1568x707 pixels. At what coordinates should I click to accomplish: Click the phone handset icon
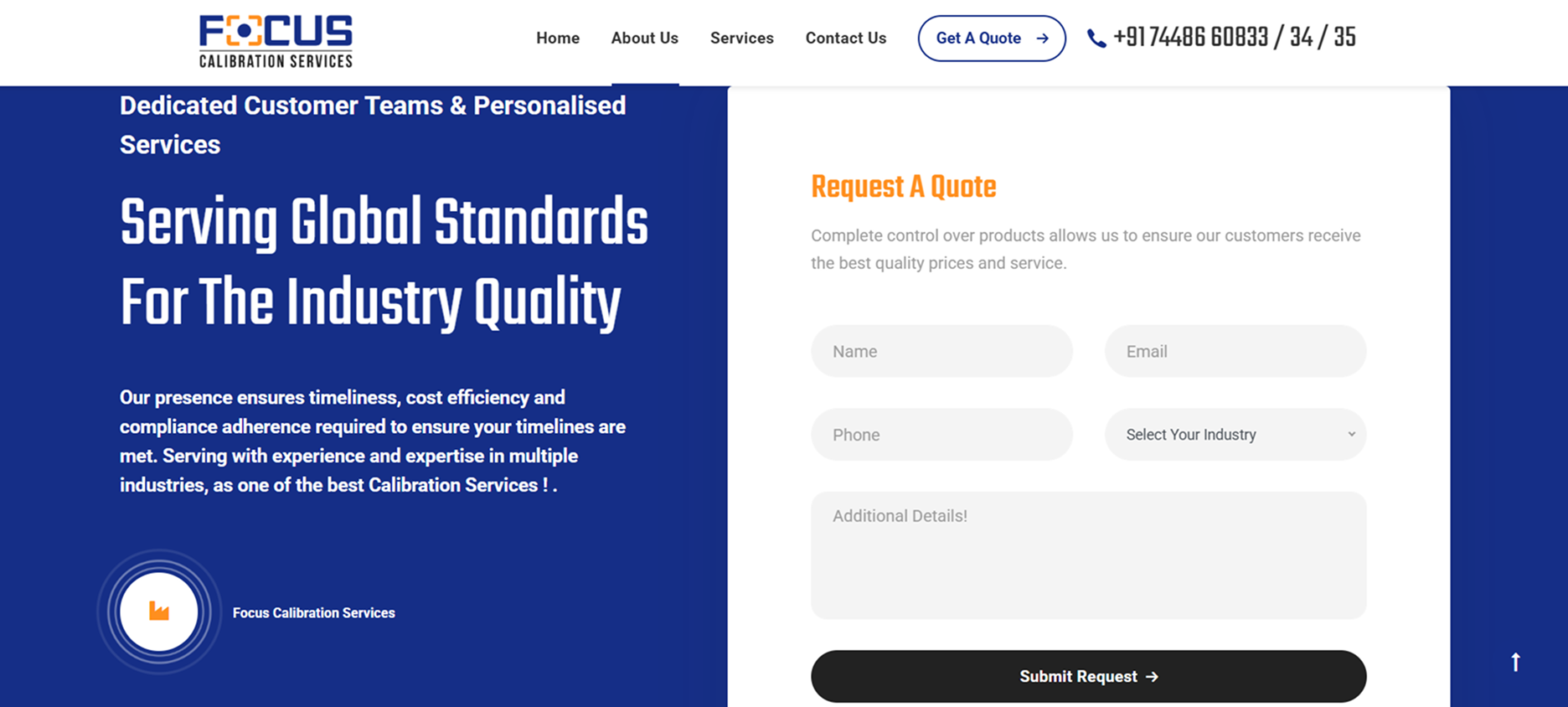[x=1096, y=39]
